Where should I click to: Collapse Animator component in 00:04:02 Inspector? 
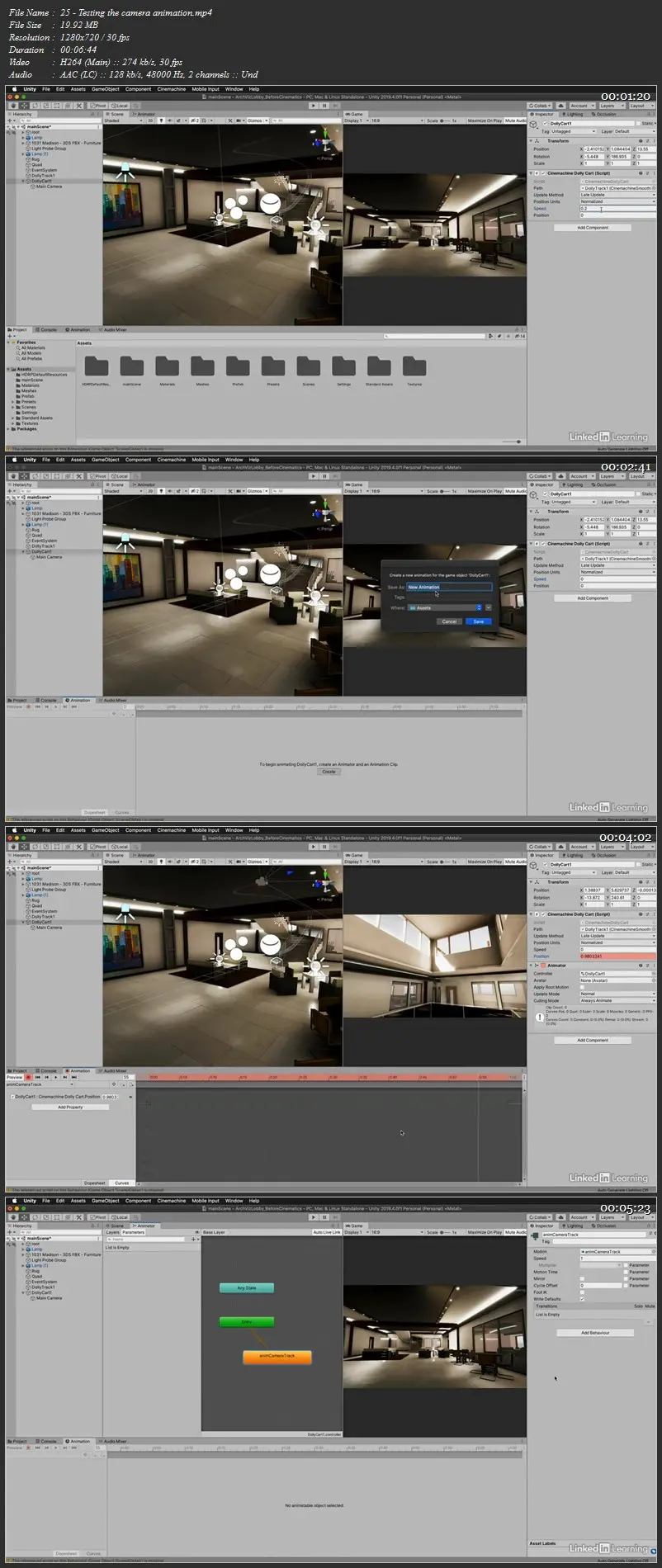[x=532, y=966]
